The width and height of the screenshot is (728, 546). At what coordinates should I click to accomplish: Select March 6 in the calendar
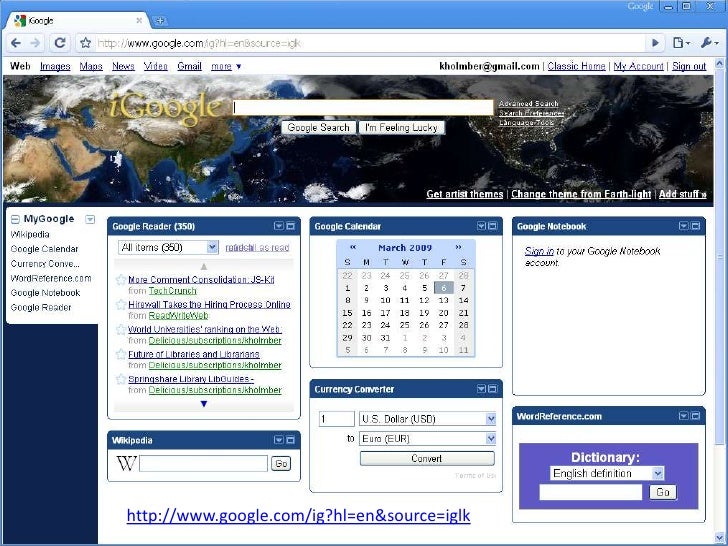444,288
